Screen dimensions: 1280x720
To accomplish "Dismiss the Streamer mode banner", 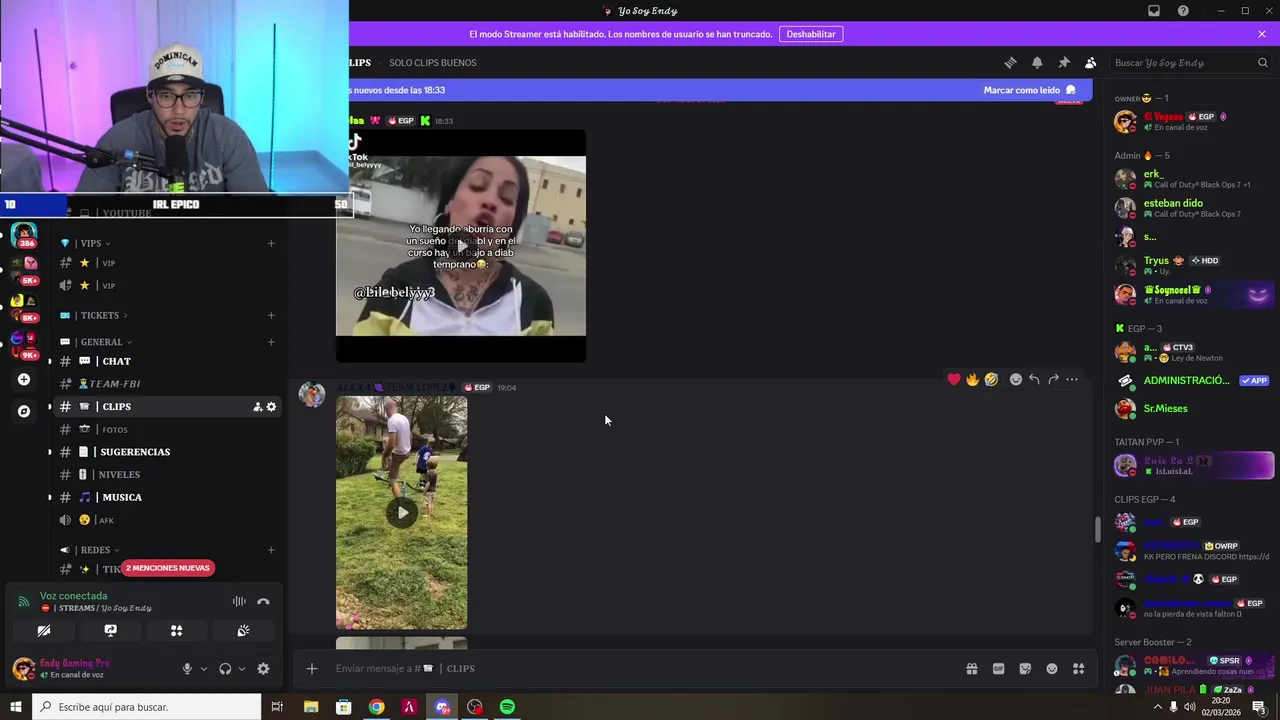I will click(x=1262, y=34).
